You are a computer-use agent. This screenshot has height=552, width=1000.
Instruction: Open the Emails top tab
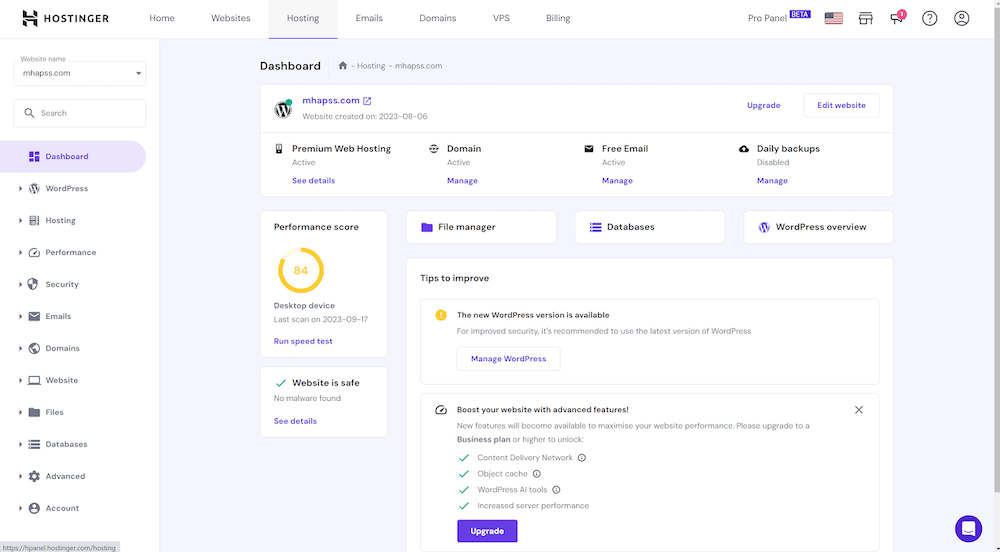(369, 18)
